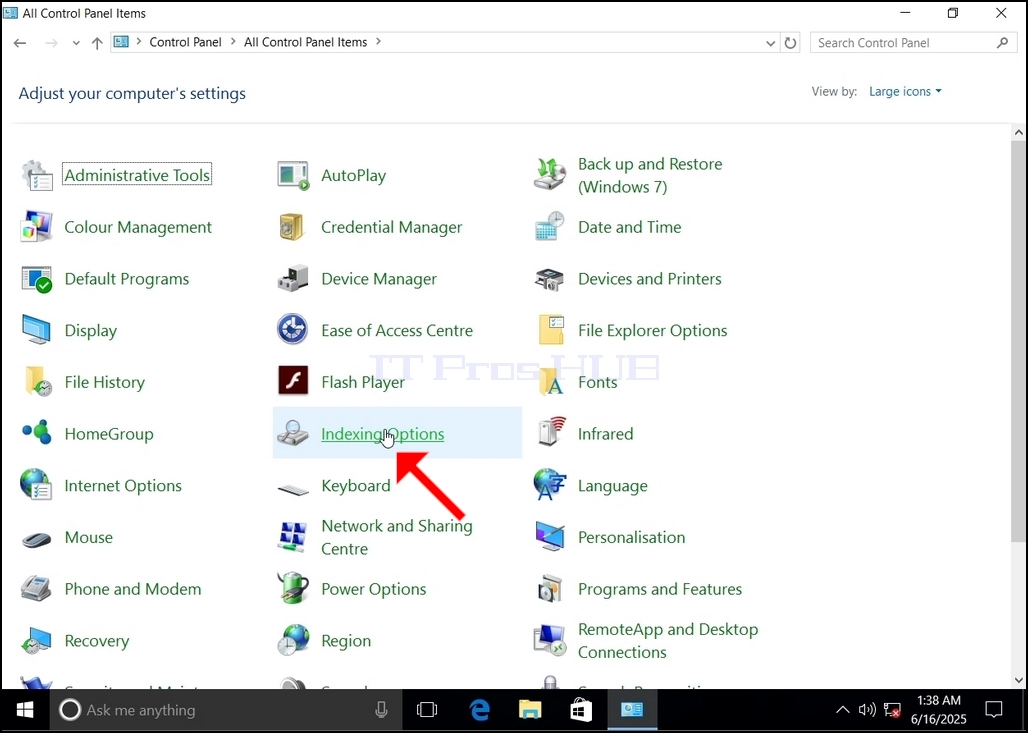Open the Language icon
This screenshot has width=1028, height=733.
click(550, 485)
